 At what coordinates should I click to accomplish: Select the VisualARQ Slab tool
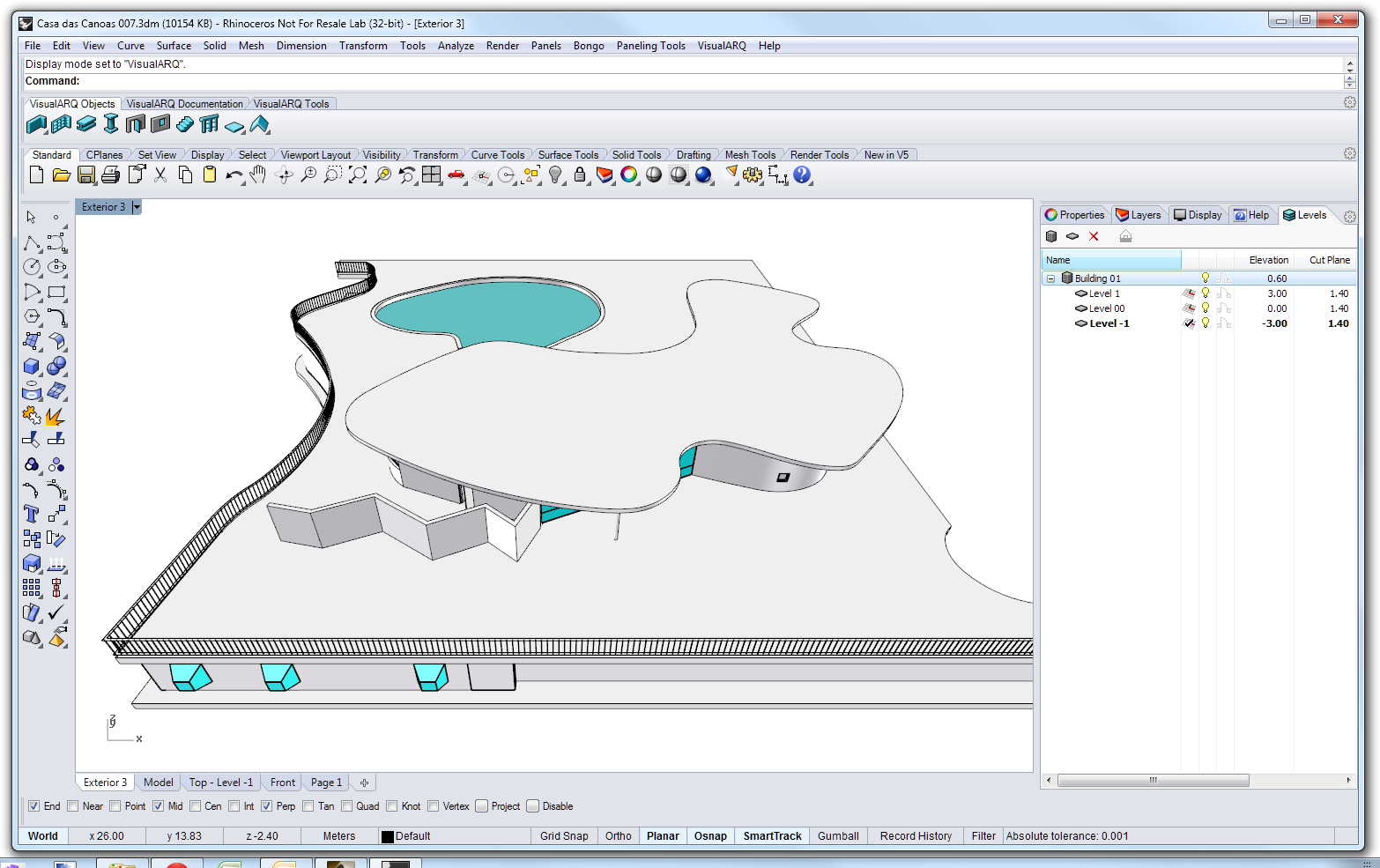(234, 126)
